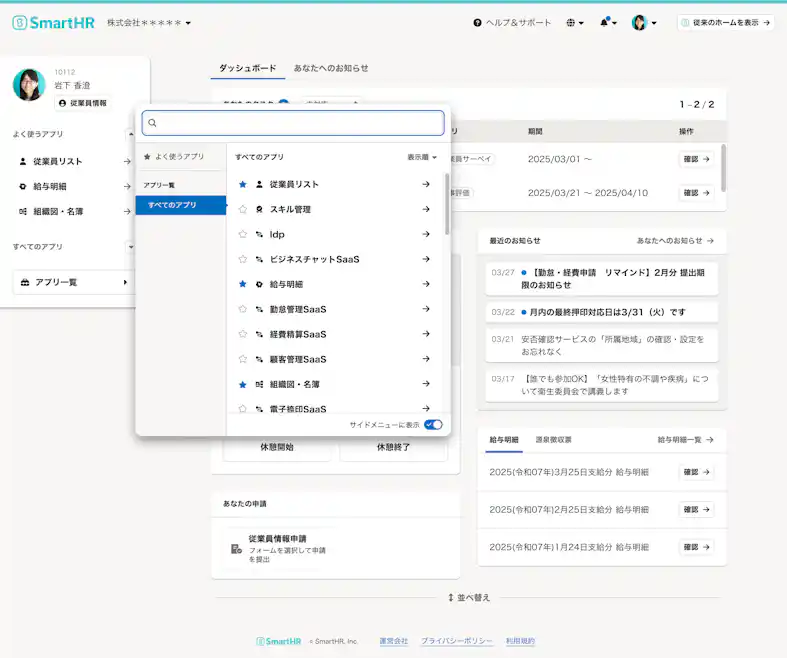Switch to the 源泉徴収票 tab
Viewport: 787px width, 658px height.
point(553,440)
